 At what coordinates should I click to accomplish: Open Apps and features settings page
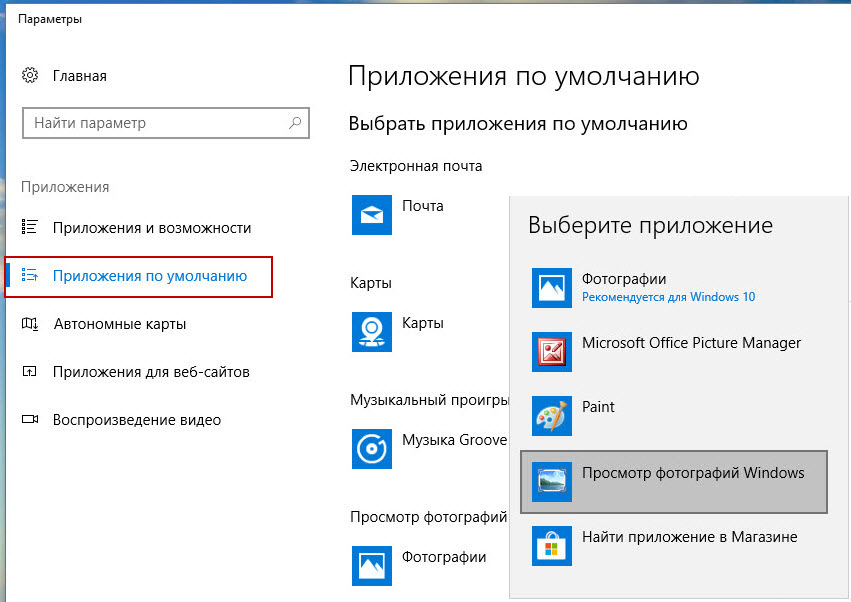point(151,228)
